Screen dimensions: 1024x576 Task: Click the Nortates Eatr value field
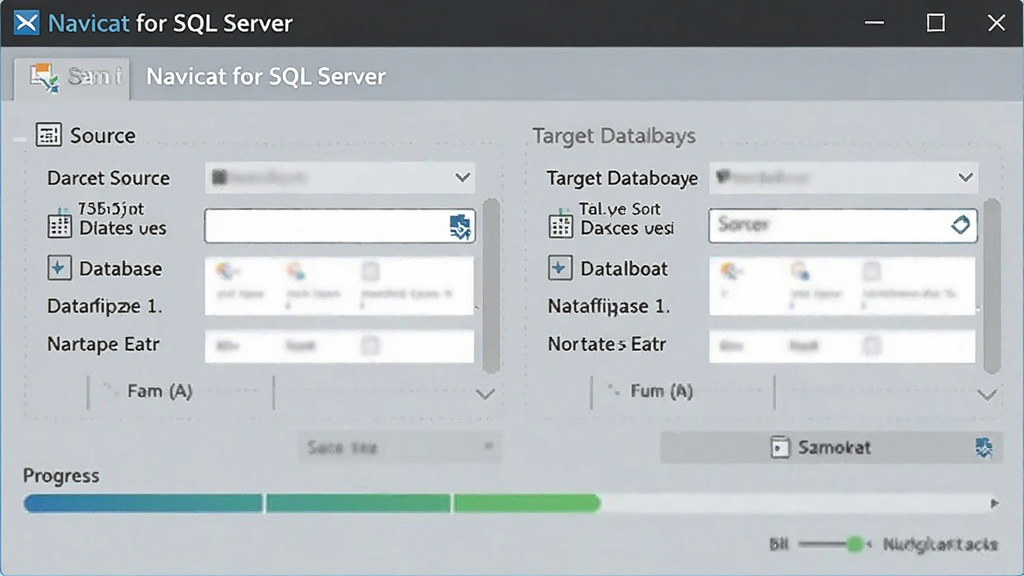(842, 346)
